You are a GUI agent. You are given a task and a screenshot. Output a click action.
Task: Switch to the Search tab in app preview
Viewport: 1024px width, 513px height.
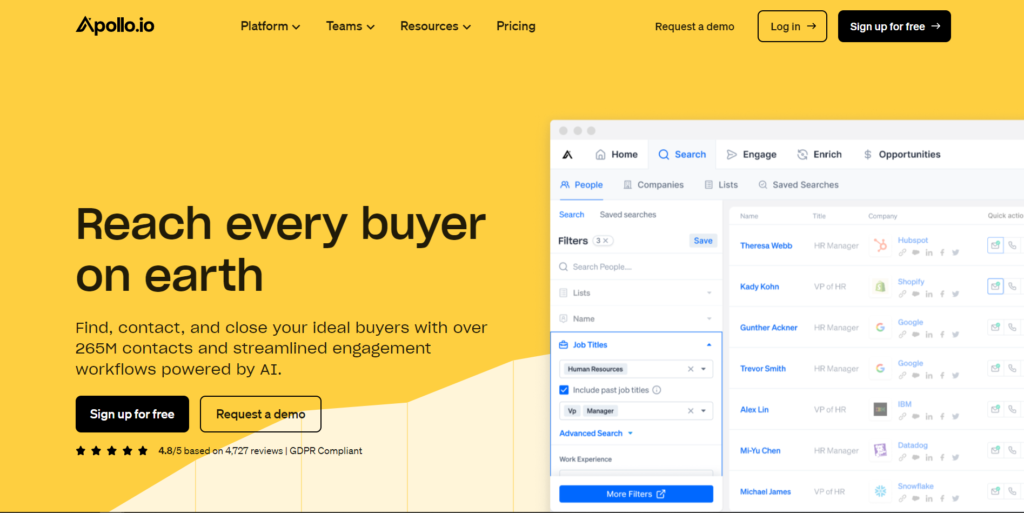point(682,155)
